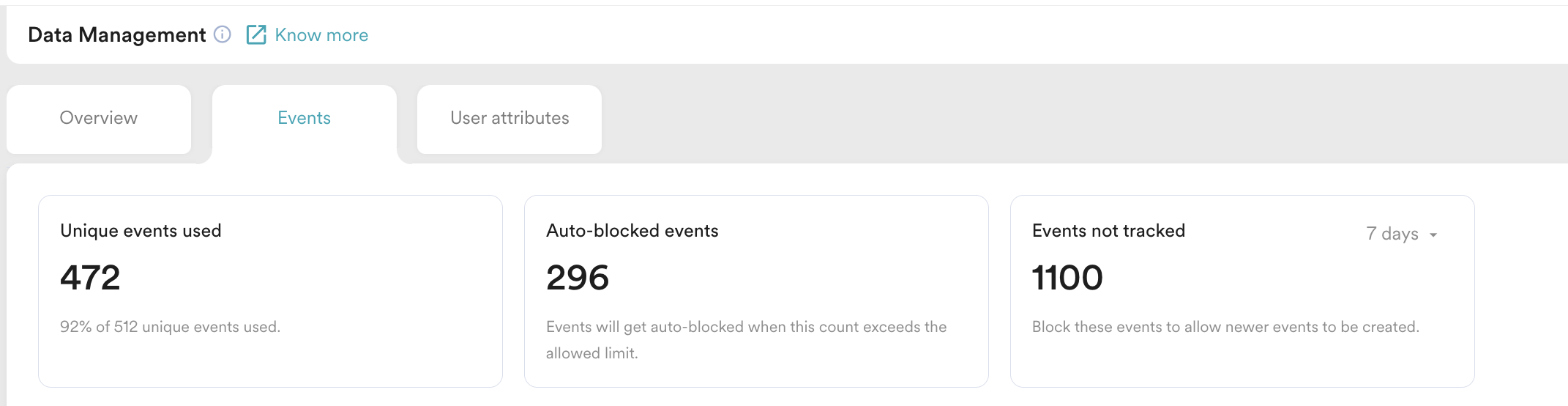
Task: Click the auto-blocked allowed limit description
Action: click(x=746, y=339)
